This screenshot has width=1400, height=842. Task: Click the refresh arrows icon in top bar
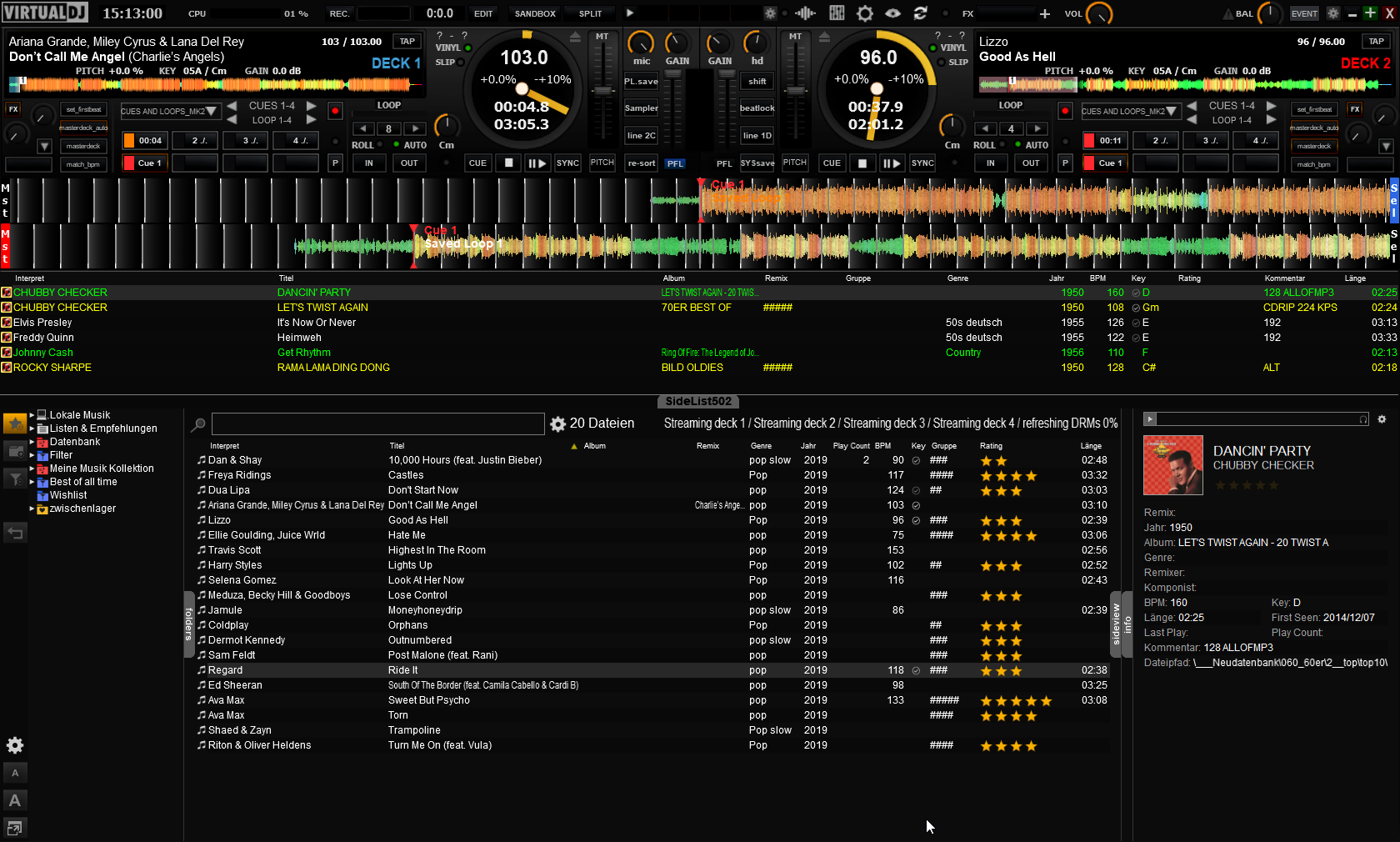tap(920, 13)
